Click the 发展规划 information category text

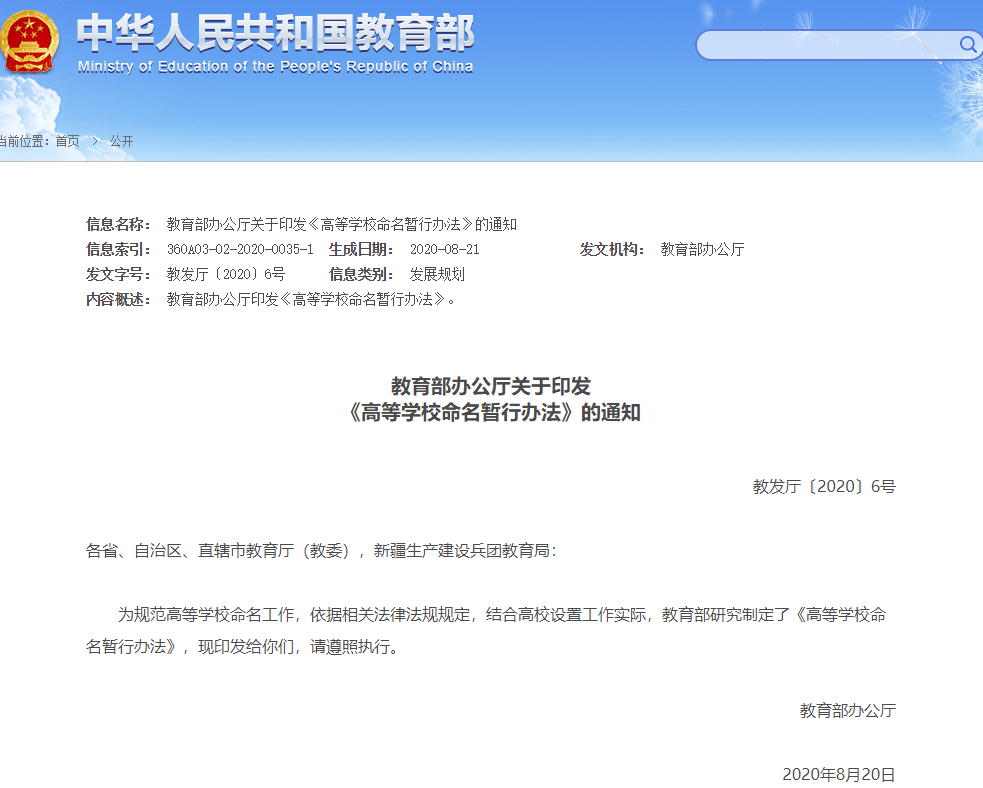[435, 276]
